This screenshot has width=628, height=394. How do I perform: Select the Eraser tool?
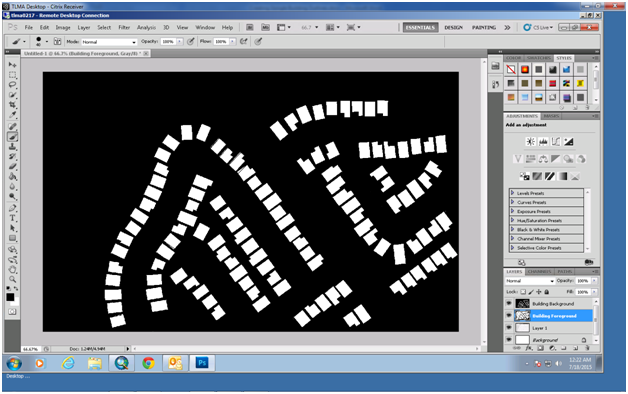tap(13, 167)
